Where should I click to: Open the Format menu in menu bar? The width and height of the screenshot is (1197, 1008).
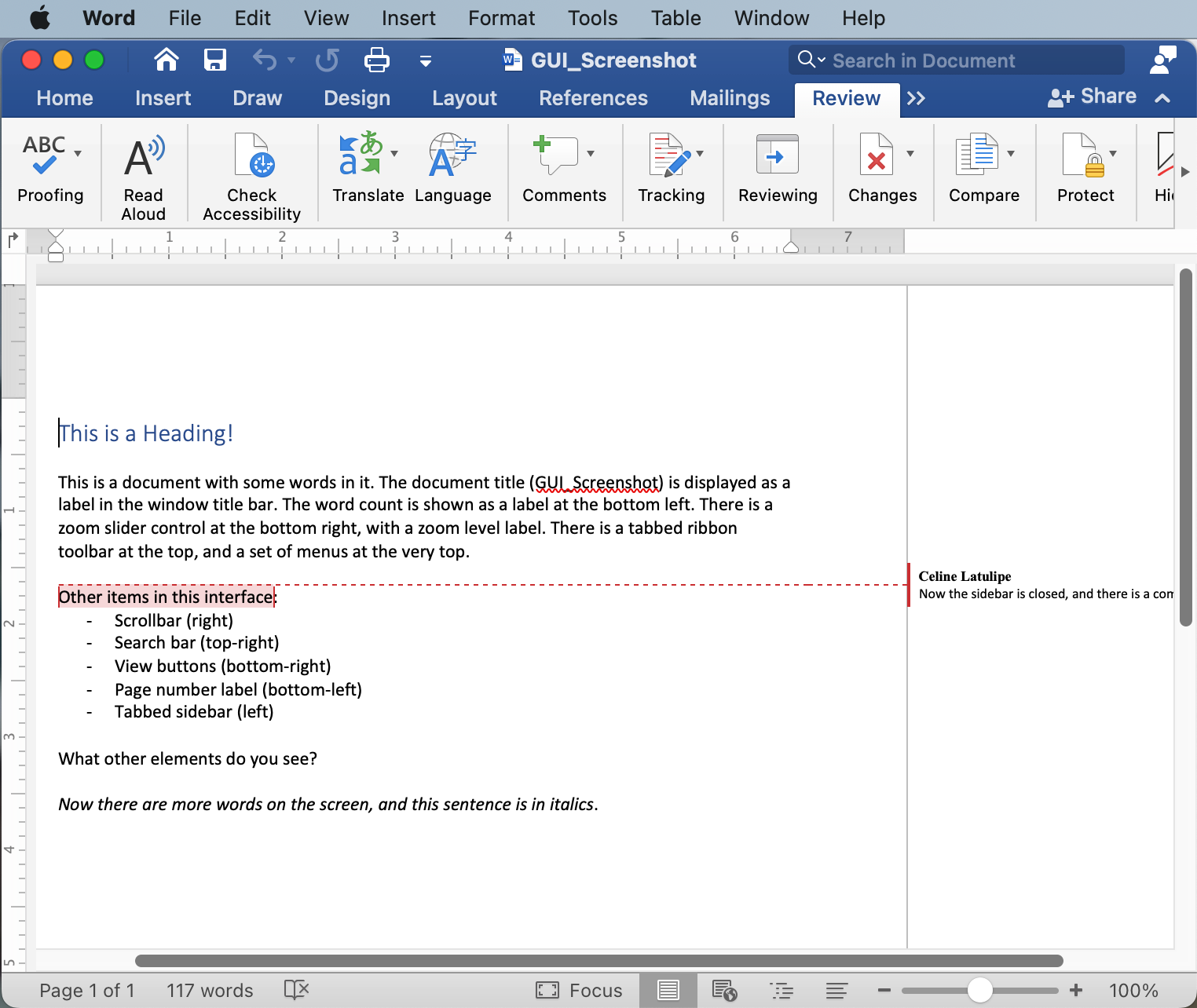[501, 18]
